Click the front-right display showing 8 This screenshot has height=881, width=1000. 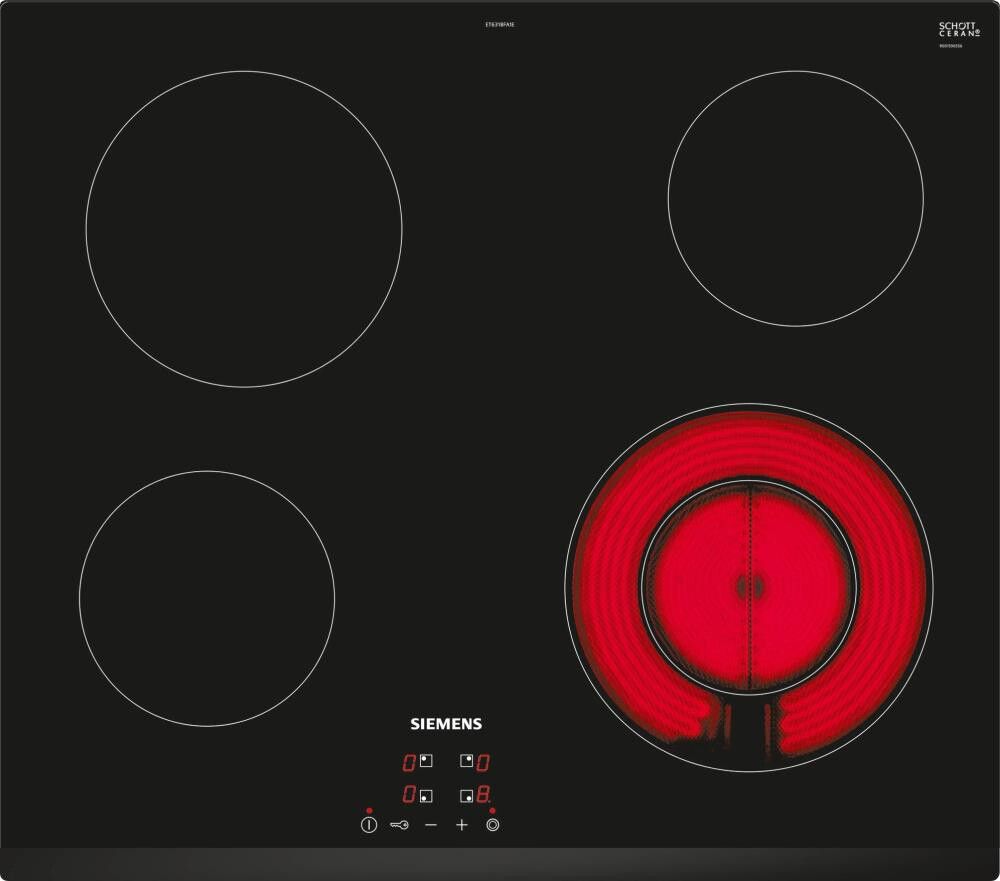click(483, 796)
